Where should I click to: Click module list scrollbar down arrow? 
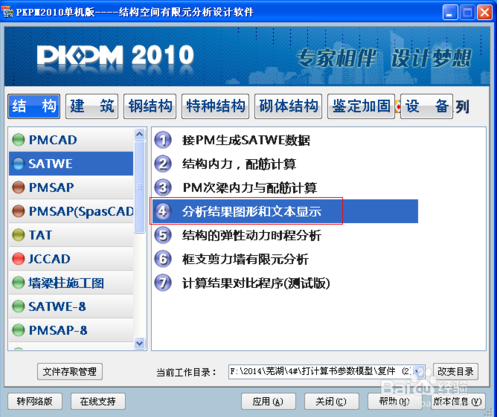click(x=140, y=343)
